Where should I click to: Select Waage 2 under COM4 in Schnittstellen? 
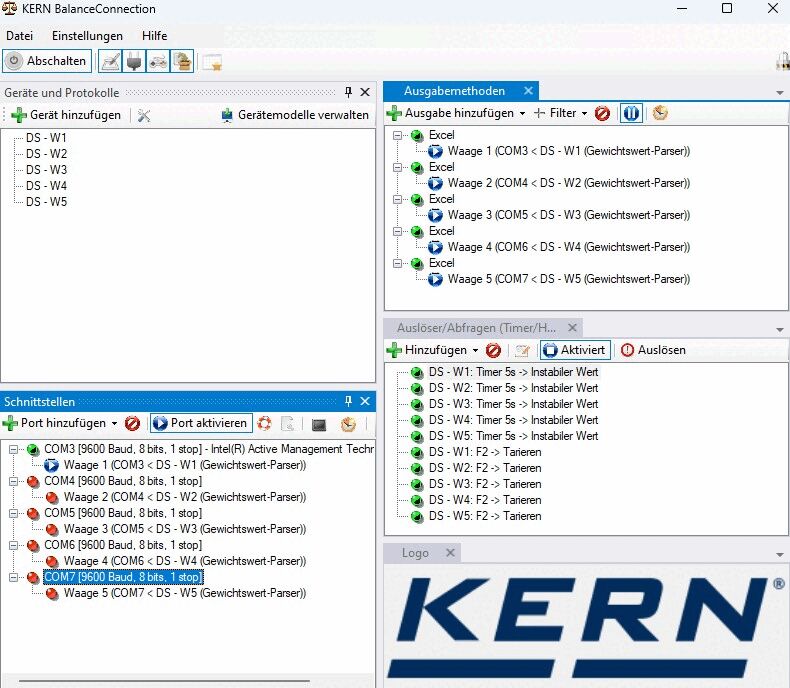click(x=184, y=497)
